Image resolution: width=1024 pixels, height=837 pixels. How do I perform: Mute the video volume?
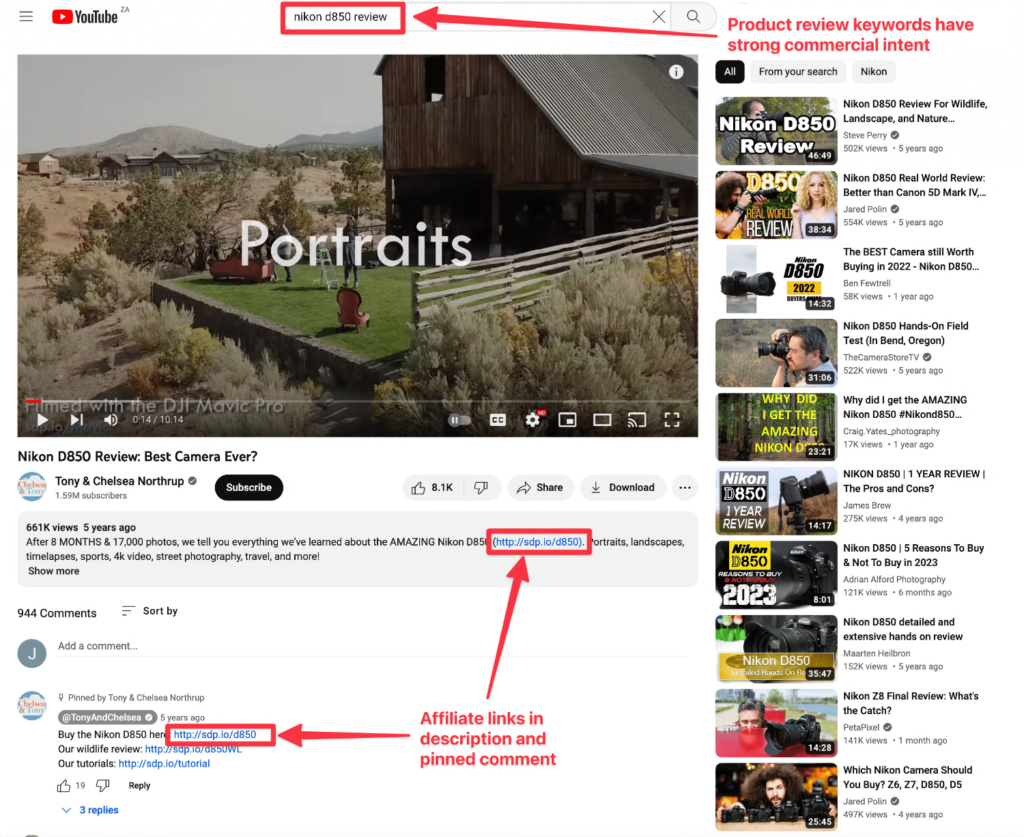click(x=111, y=420)
